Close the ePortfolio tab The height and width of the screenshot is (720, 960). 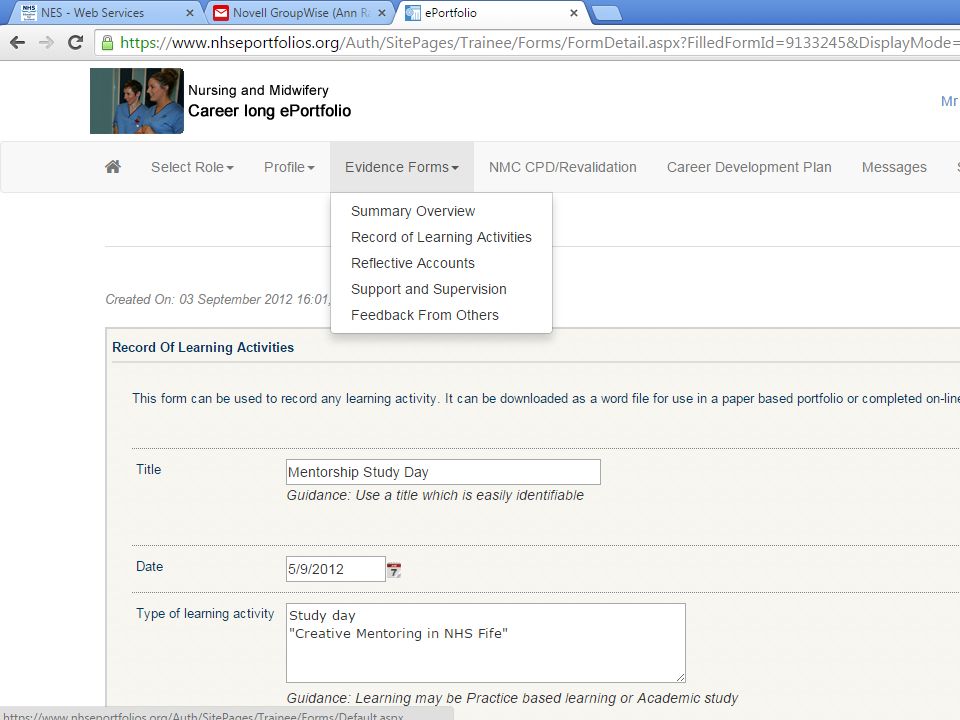click(x=574, y=12)
